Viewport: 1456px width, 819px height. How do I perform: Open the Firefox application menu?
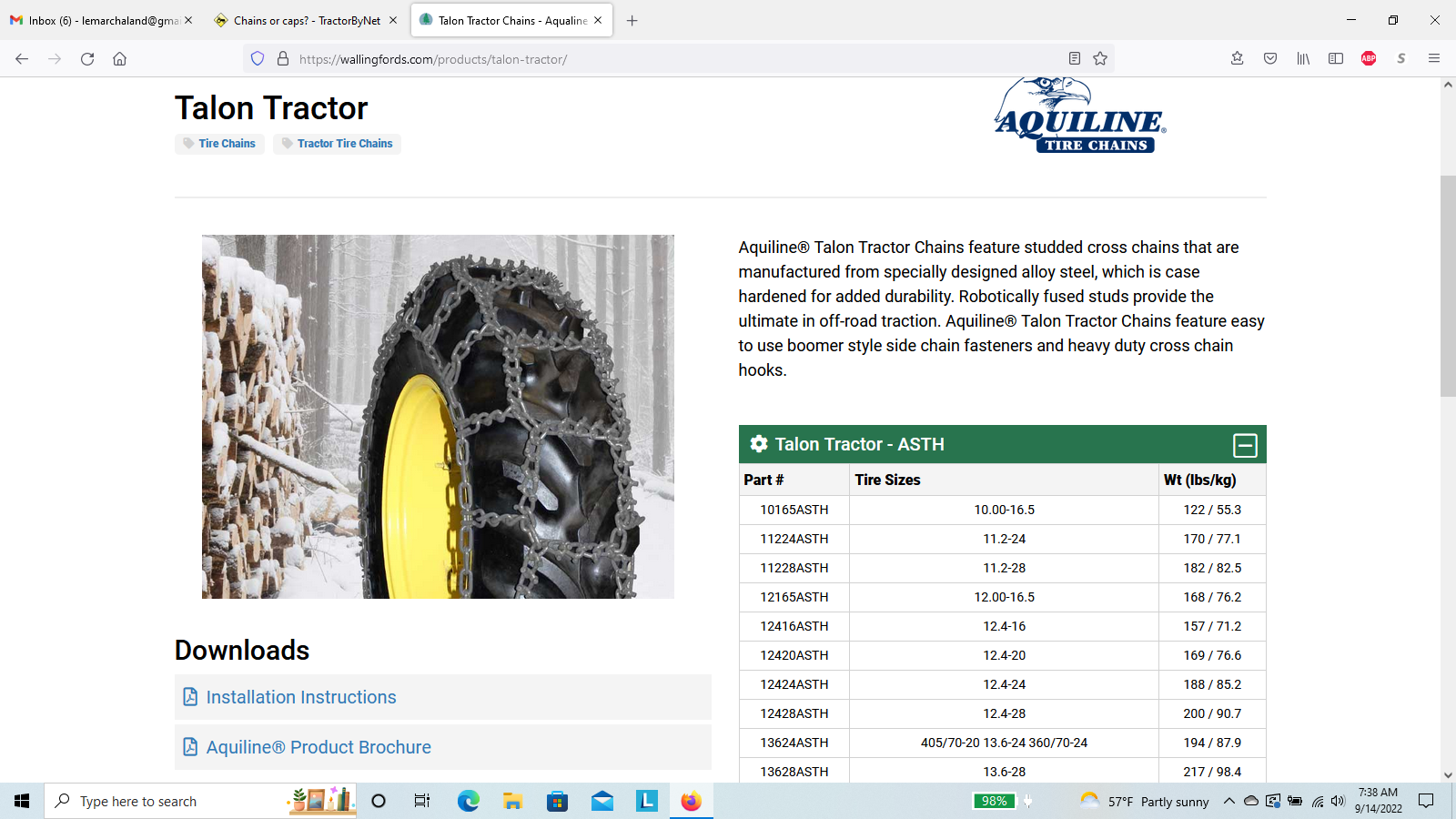1434,59
